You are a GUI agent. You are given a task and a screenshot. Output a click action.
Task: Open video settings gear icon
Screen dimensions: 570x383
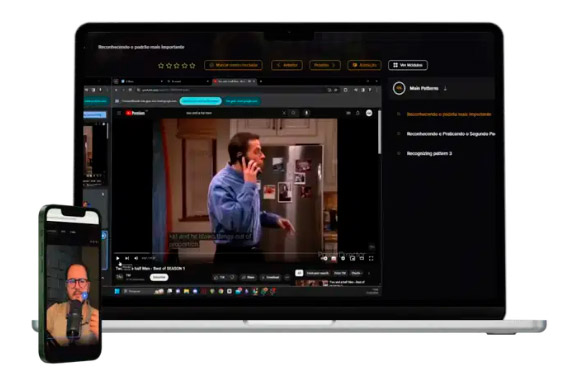click(x=343, y=258)
